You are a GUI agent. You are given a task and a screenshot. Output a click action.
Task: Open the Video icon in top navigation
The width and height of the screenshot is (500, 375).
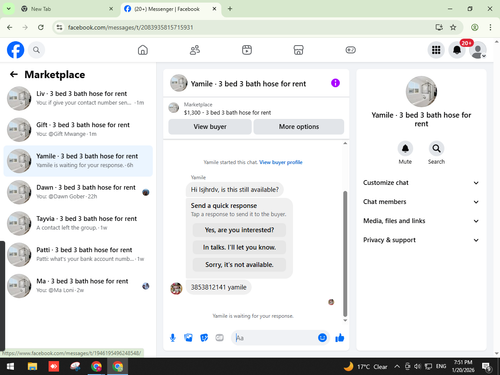point(247,50)
